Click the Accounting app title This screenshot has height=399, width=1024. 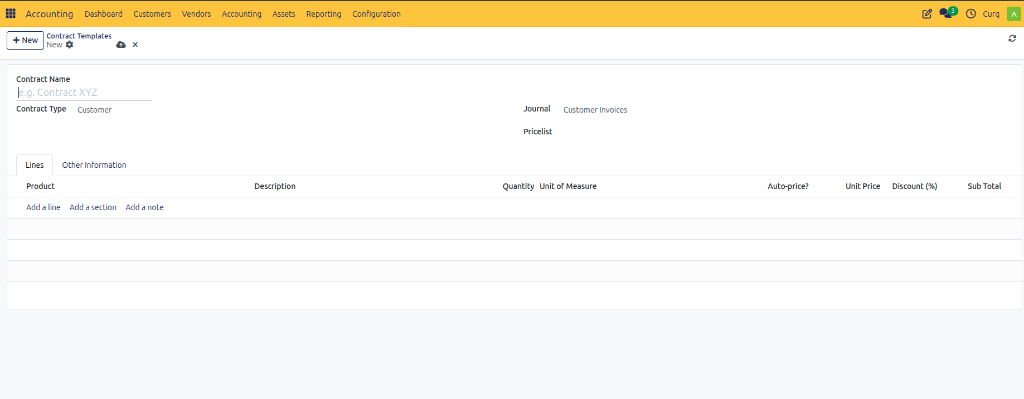point(50,14)
